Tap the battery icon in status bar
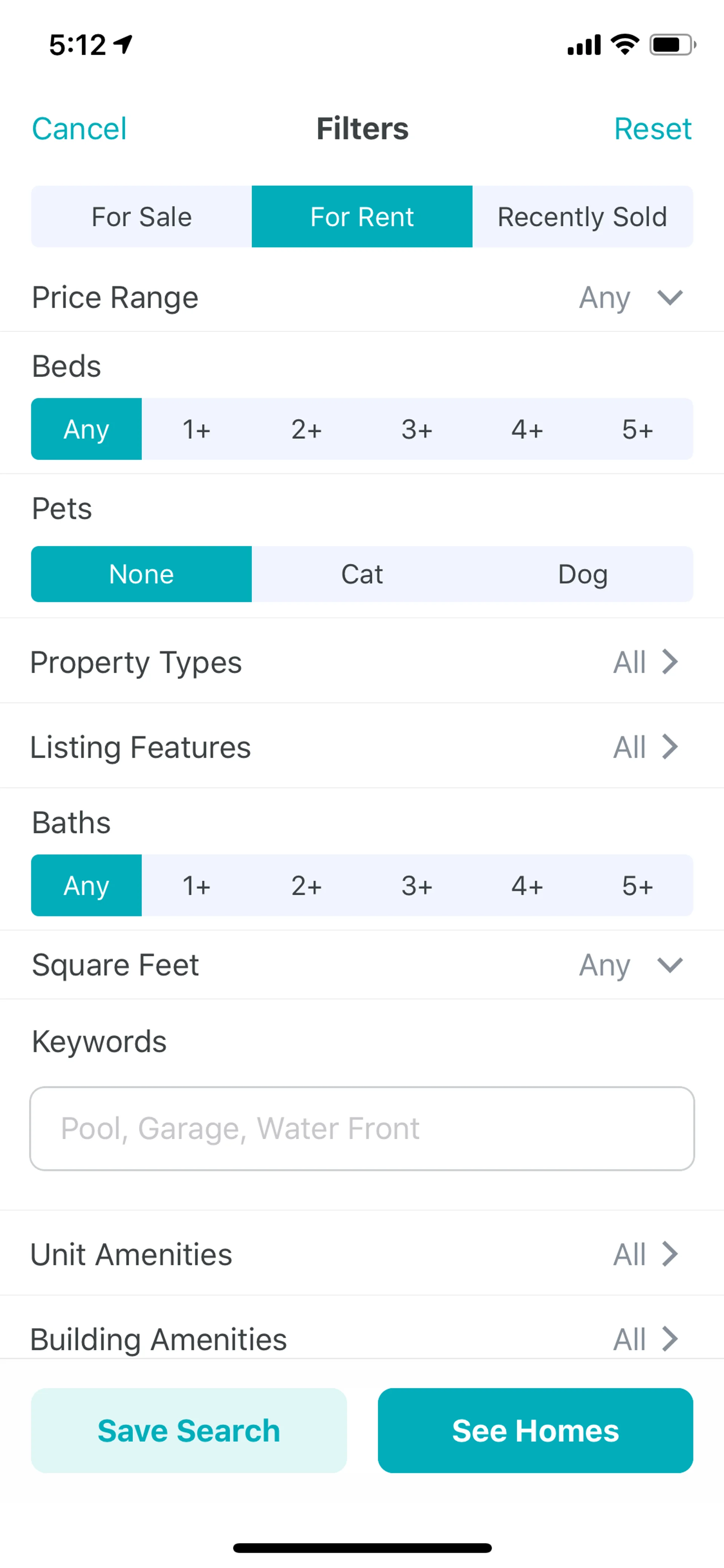This screenshot has width=724, height=1568. (672, 45)
